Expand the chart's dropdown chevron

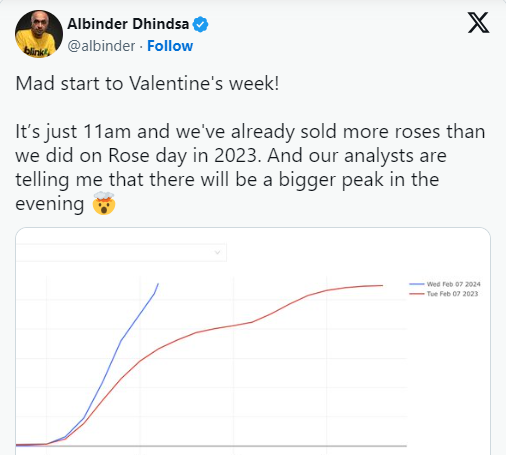pyautogui.click(x=217, y=252)
